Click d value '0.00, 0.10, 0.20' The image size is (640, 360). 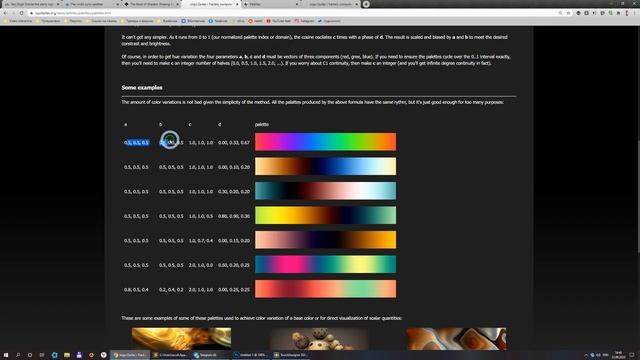[x=234, y=167]
